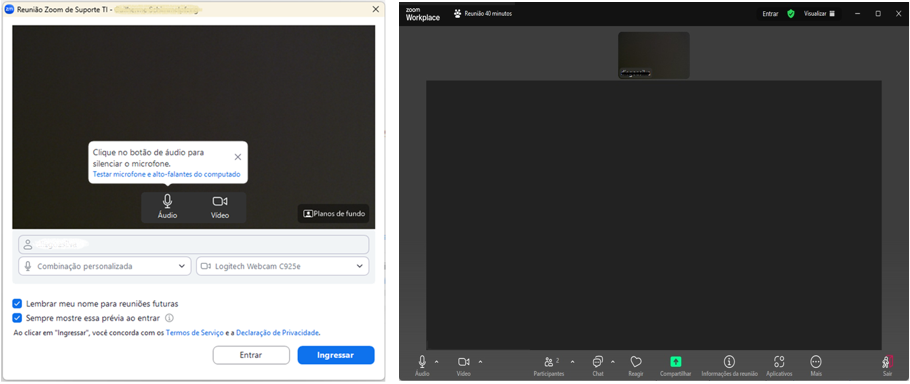Open Informações da reunião
910x384 pixels.
coord(730,365)
